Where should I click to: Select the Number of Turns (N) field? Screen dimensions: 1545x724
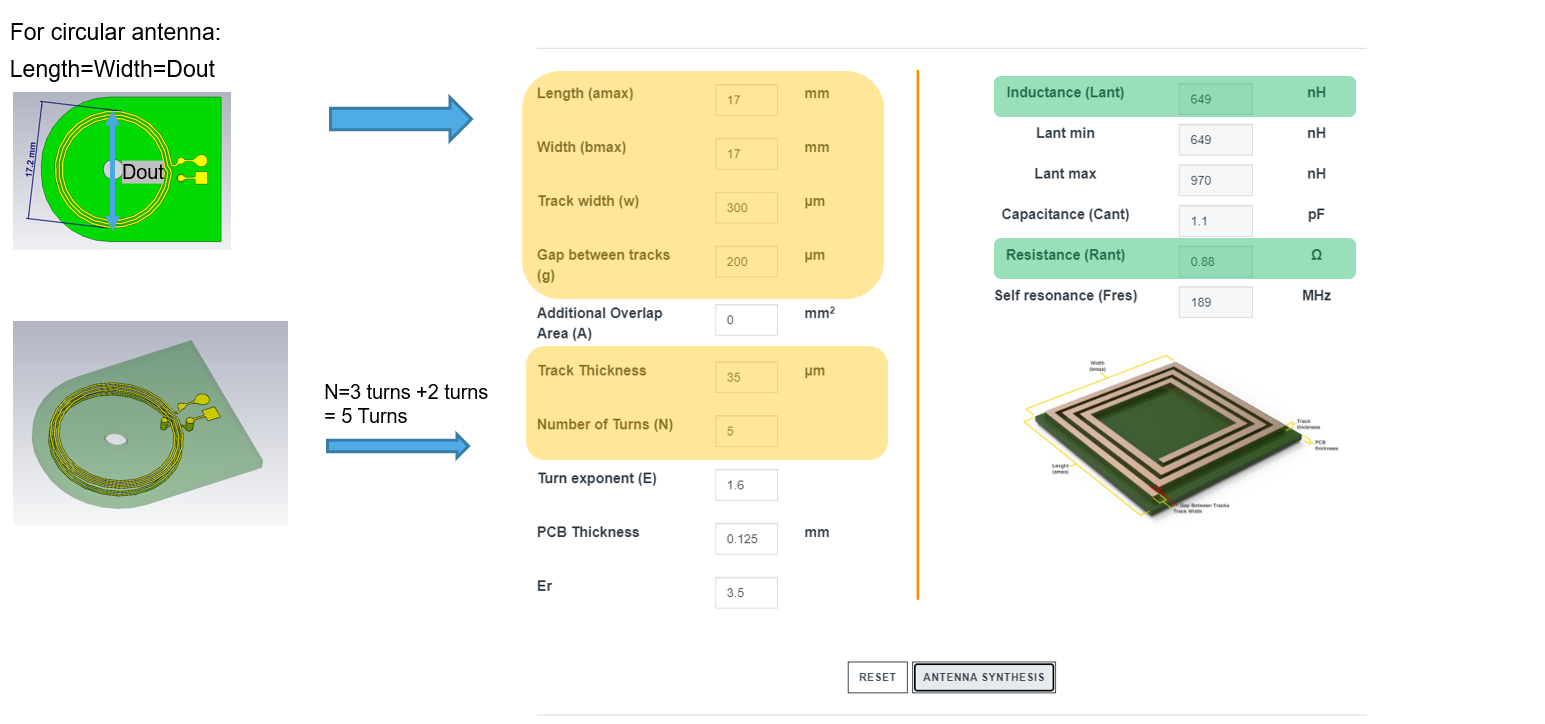(746, 431)
